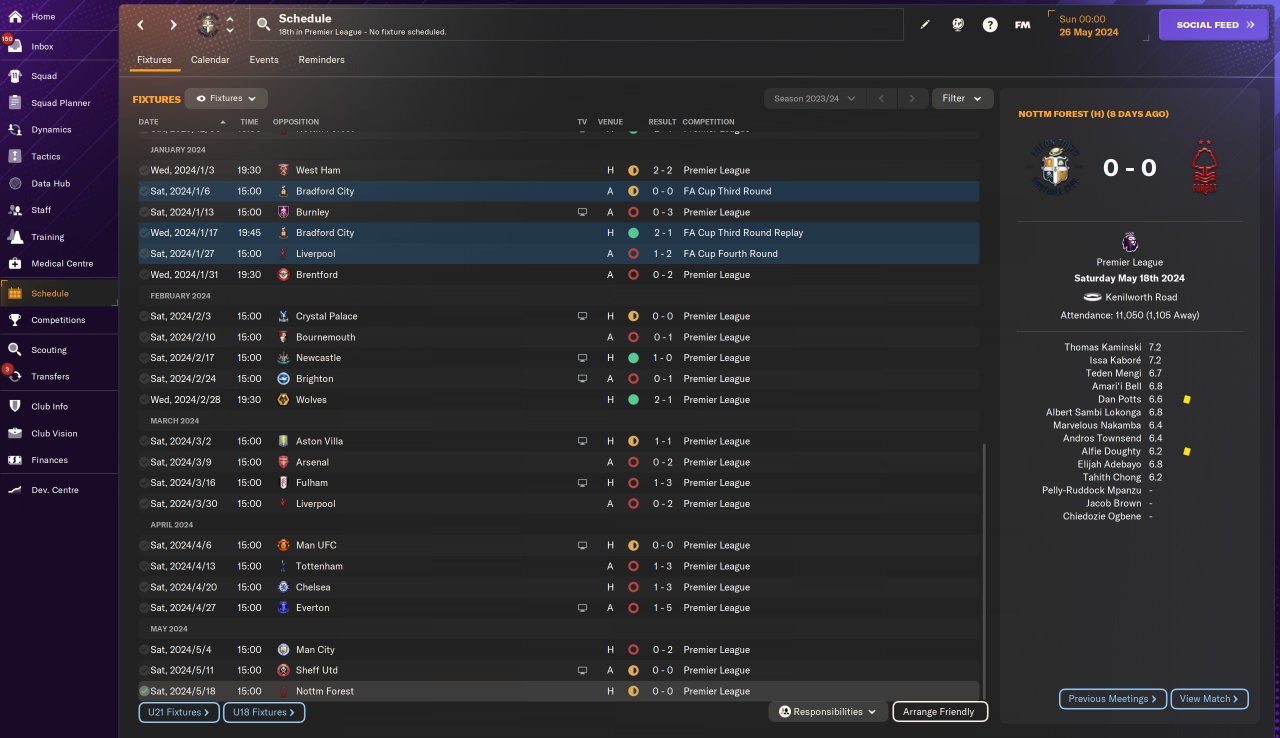Open the Fixtures view dropdown

(x=226, y=98)
